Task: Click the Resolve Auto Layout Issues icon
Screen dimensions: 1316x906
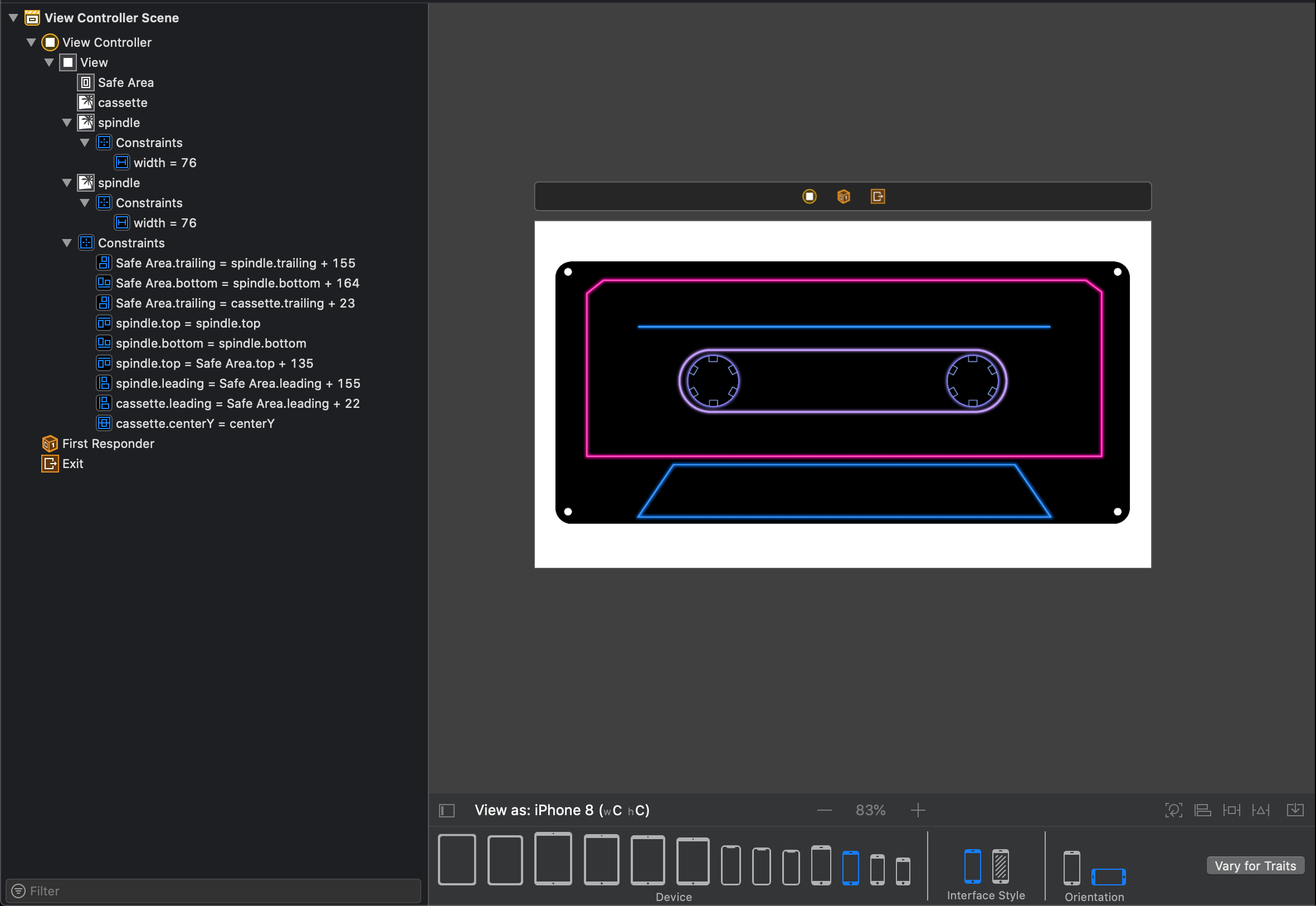Action: pyautogui.click(x=1261, y=810)
